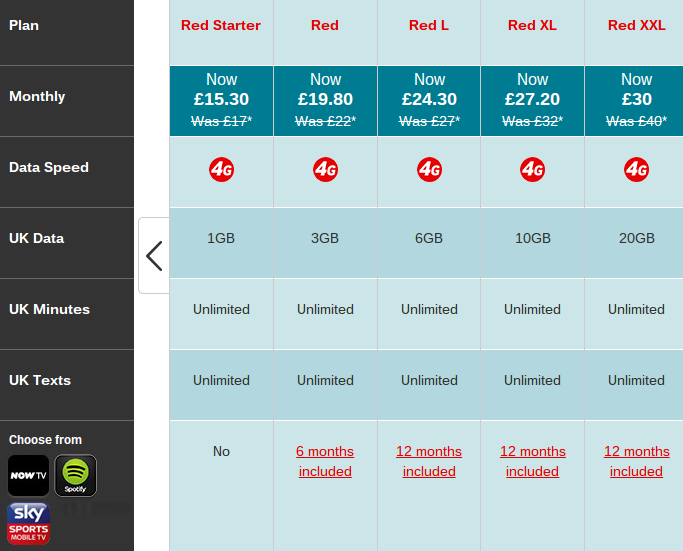This screenshot has width=683, height=551.
Task: Select the Red L plan heading
Action: (429, 25)
